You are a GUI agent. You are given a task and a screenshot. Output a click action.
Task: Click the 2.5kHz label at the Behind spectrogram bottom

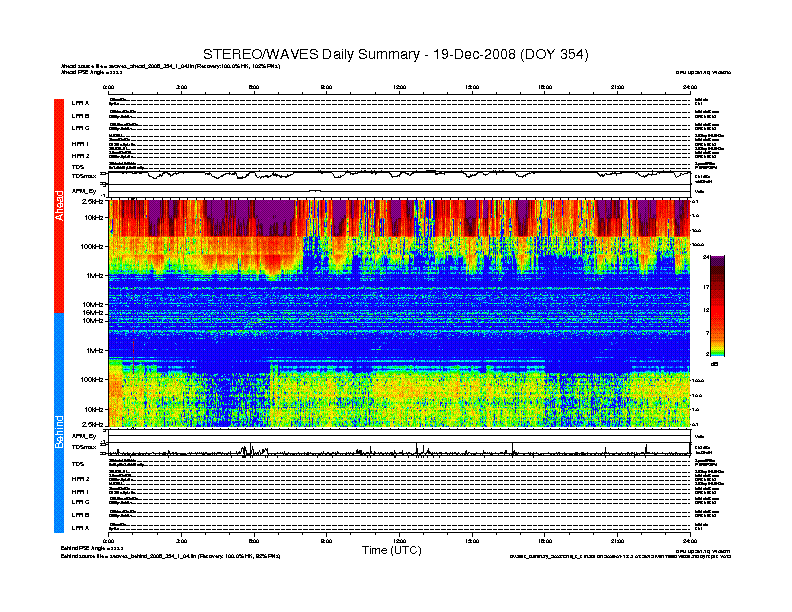coord(93,424)
